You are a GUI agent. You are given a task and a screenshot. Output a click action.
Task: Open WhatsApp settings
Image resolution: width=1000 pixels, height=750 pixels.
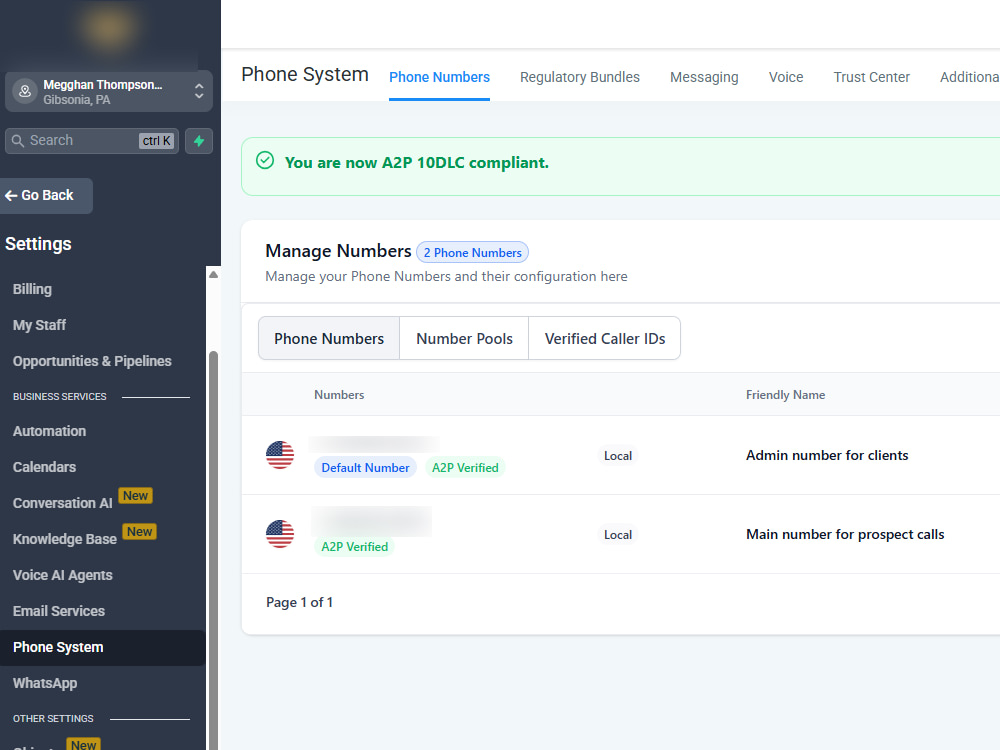pos(45,683)
